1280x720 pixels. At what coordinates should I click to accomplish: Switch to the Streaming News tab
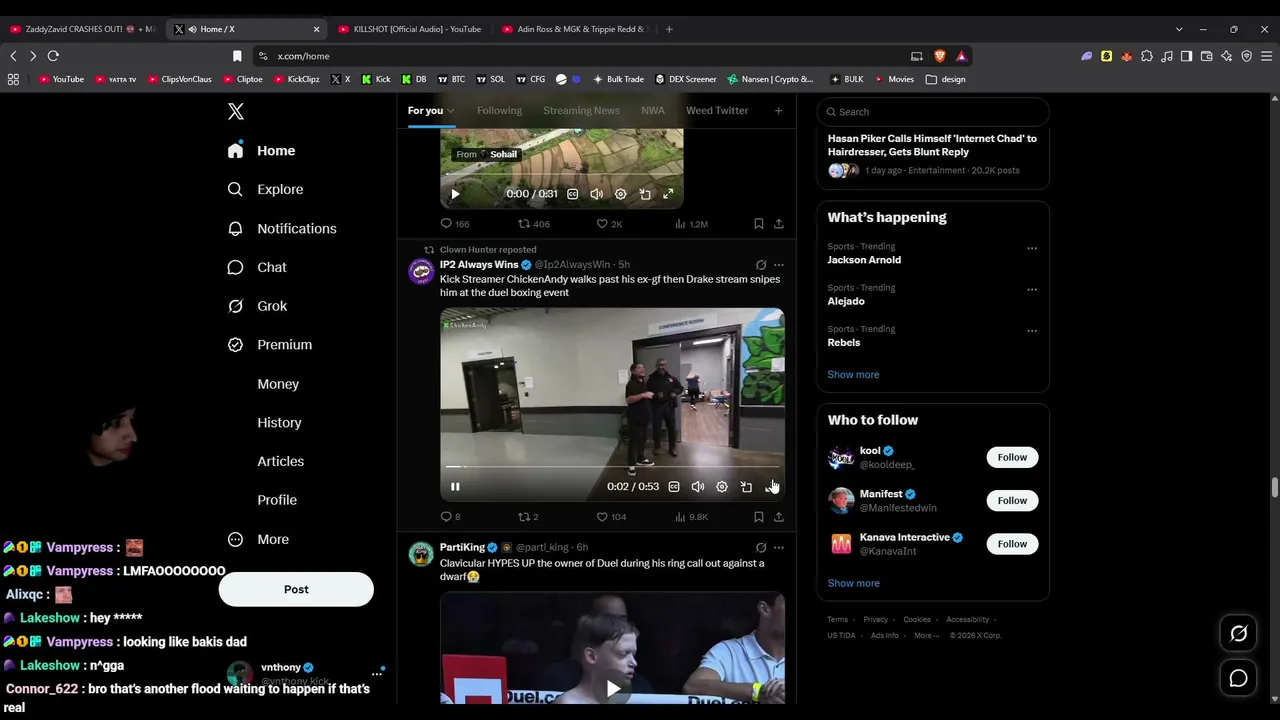pyautogui.click(x=581, y=111)
